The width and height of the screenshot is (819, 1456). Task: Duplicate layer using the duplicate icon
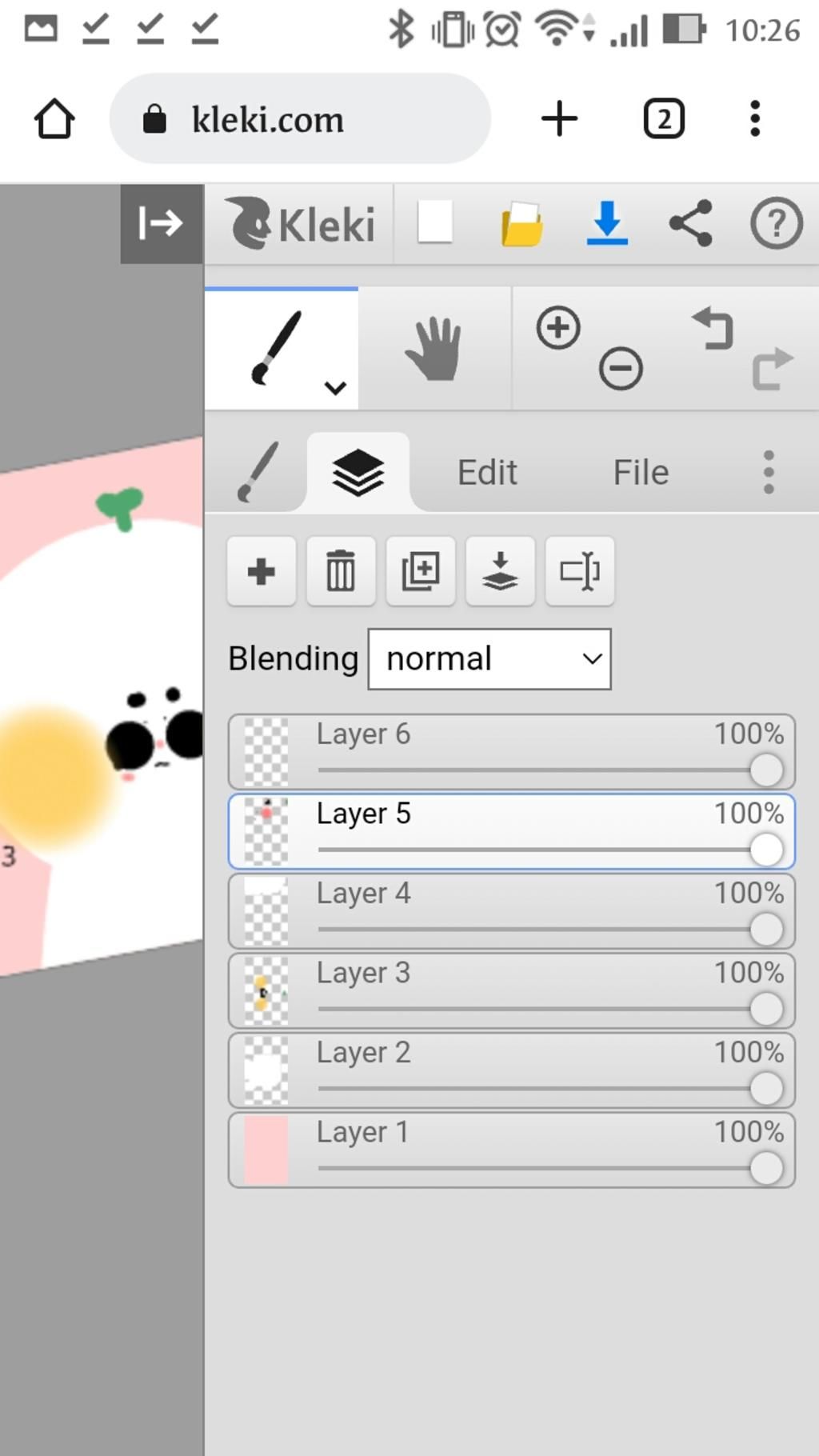[421, 571]
